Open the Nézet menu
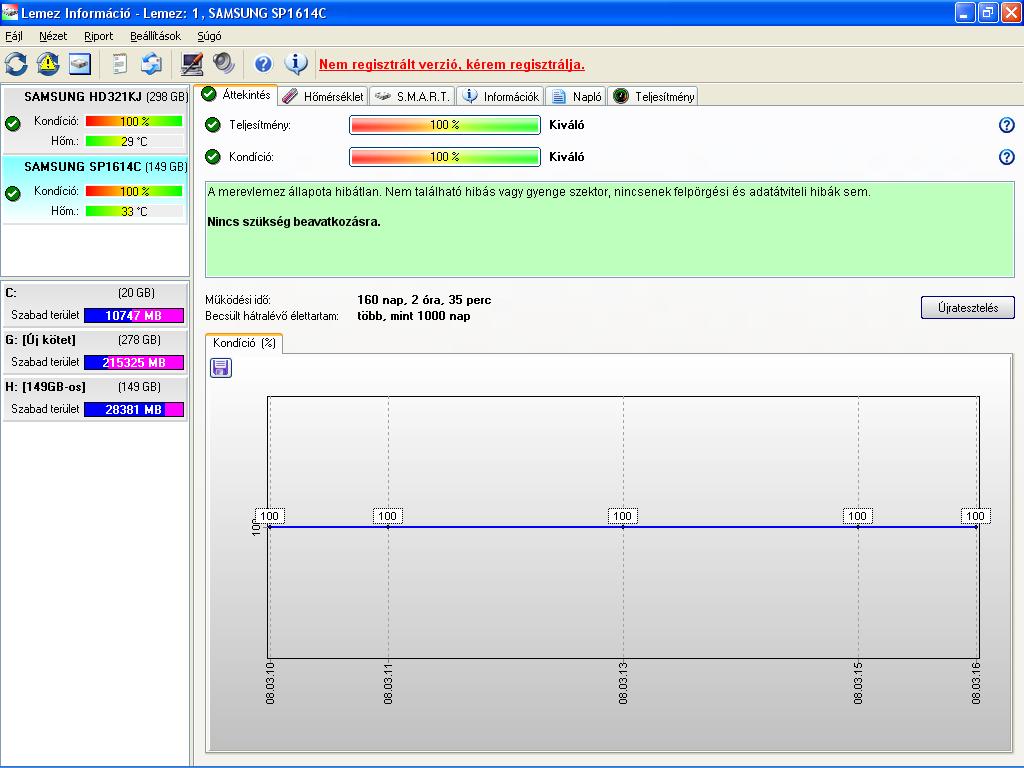1024x768 pixels. 53,36
